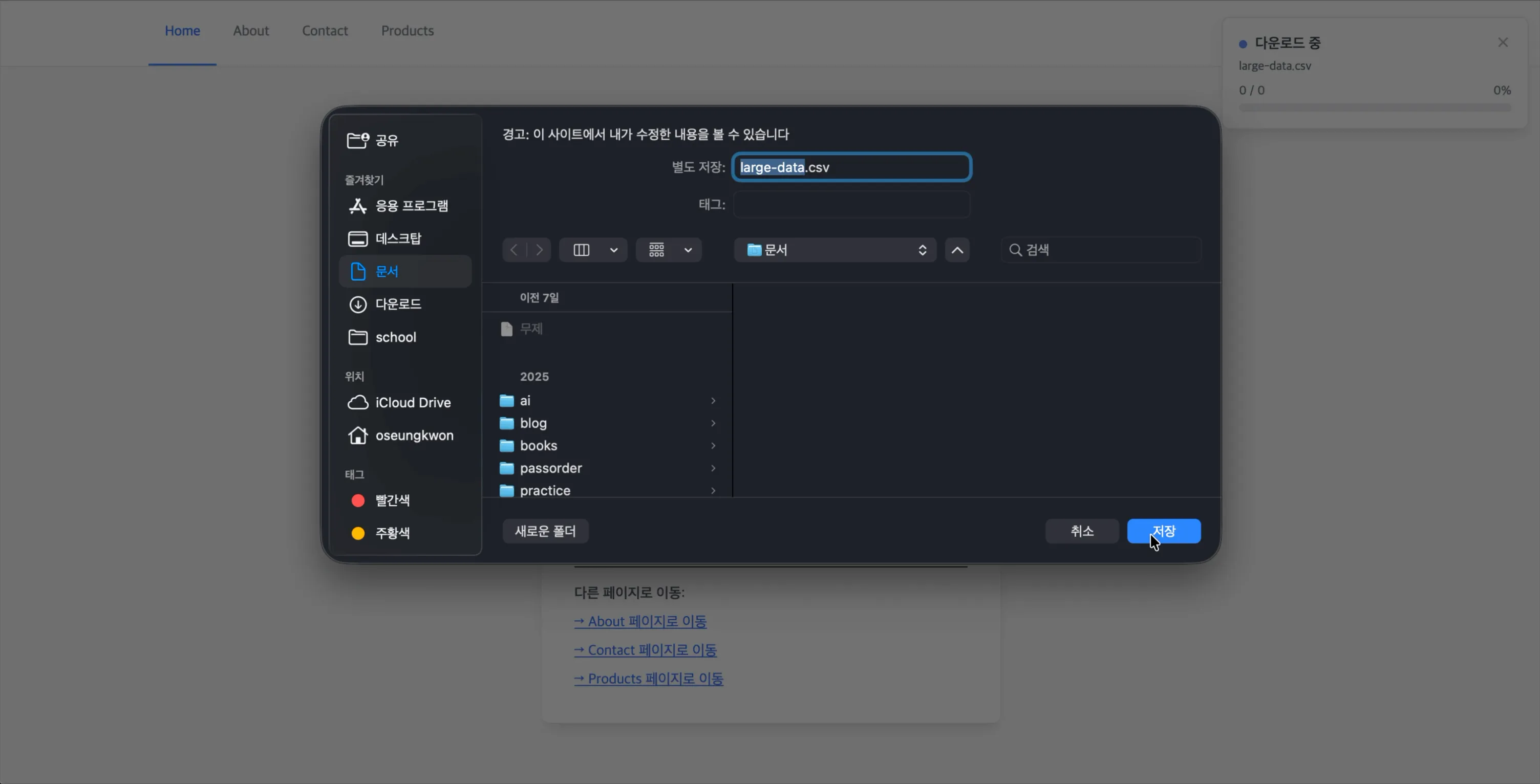Click the download progress bar

(x=1375, y=107)
